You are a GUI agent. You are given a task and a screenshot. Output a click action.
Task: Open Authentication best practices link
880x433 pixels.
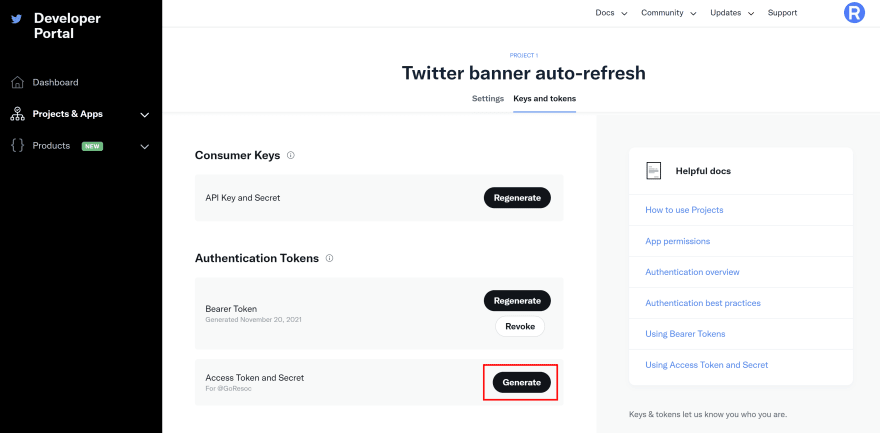703,303
